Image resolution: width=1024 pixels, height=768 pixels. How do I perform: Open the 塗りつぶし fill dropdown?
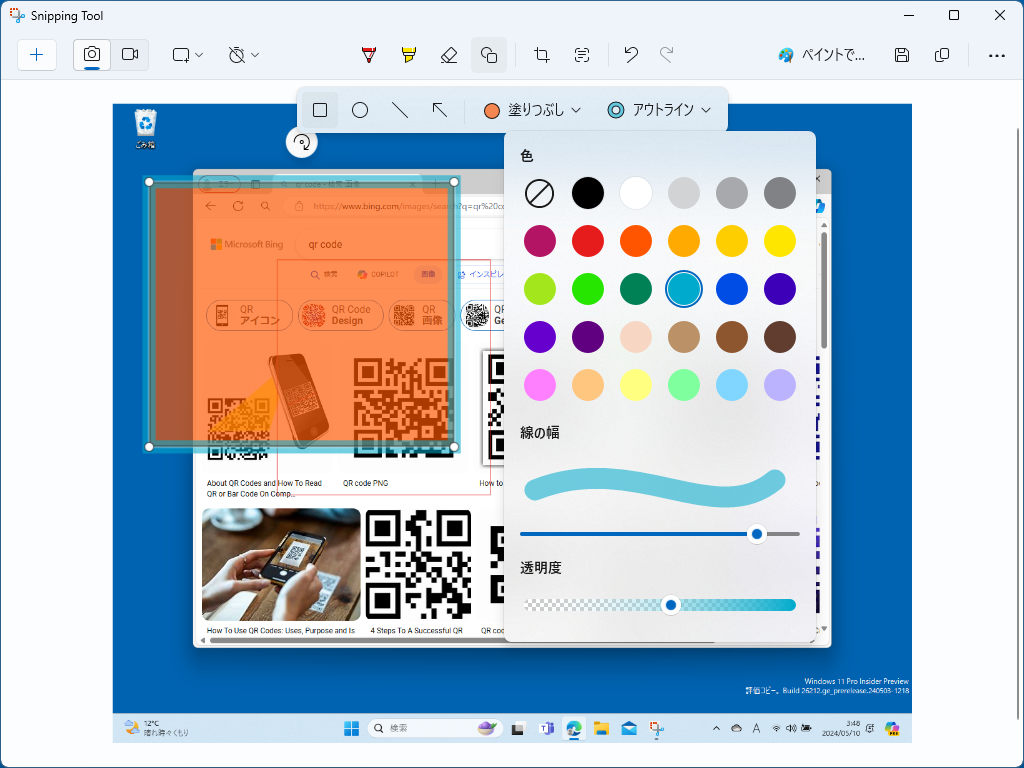(x=532, y=110)
